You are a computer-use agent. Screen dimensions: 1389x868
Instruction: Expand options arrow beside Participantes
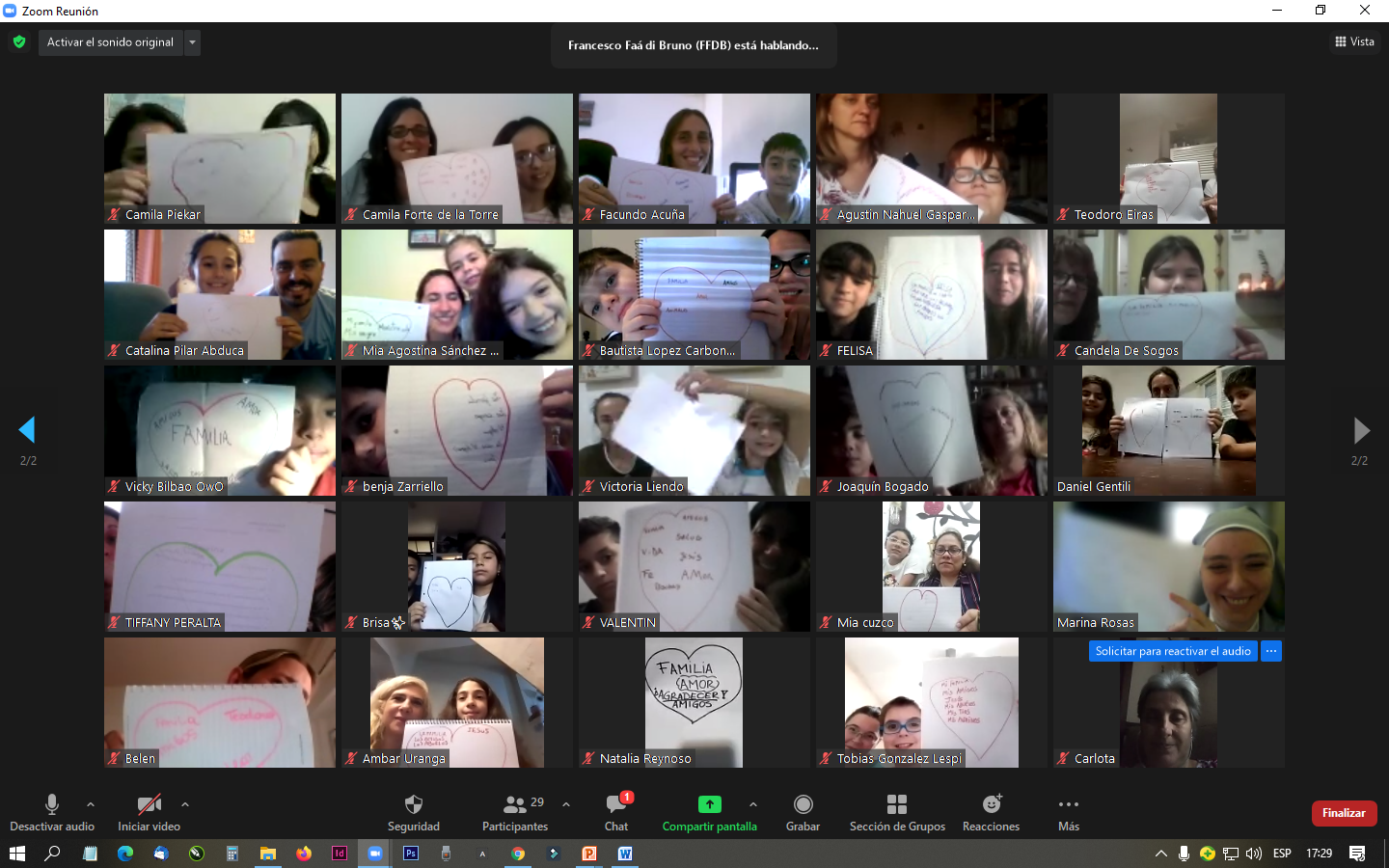point(566,804)
